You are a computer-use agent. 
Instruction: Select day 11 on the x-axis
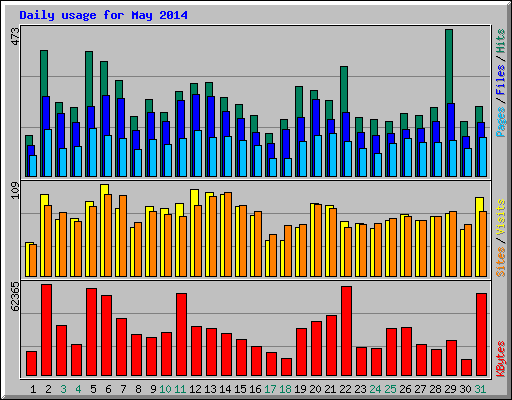[x=180, y=389]
